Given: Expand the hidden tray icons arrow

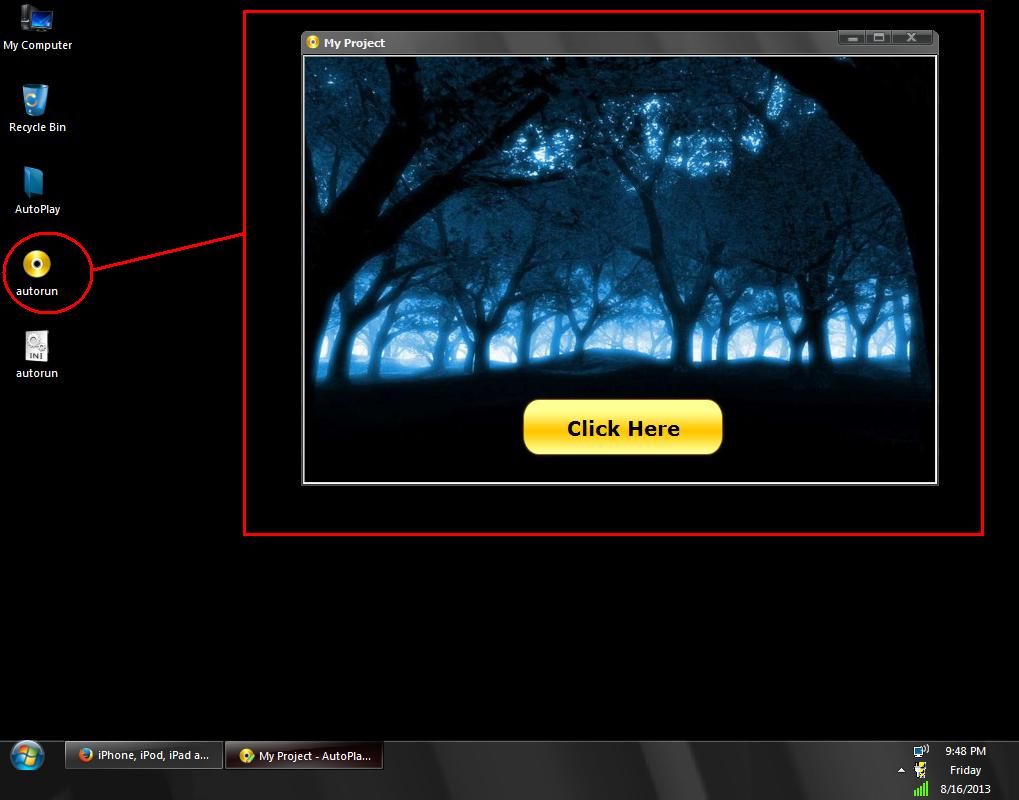Looking at the screenshot, I should coord(901,770).
